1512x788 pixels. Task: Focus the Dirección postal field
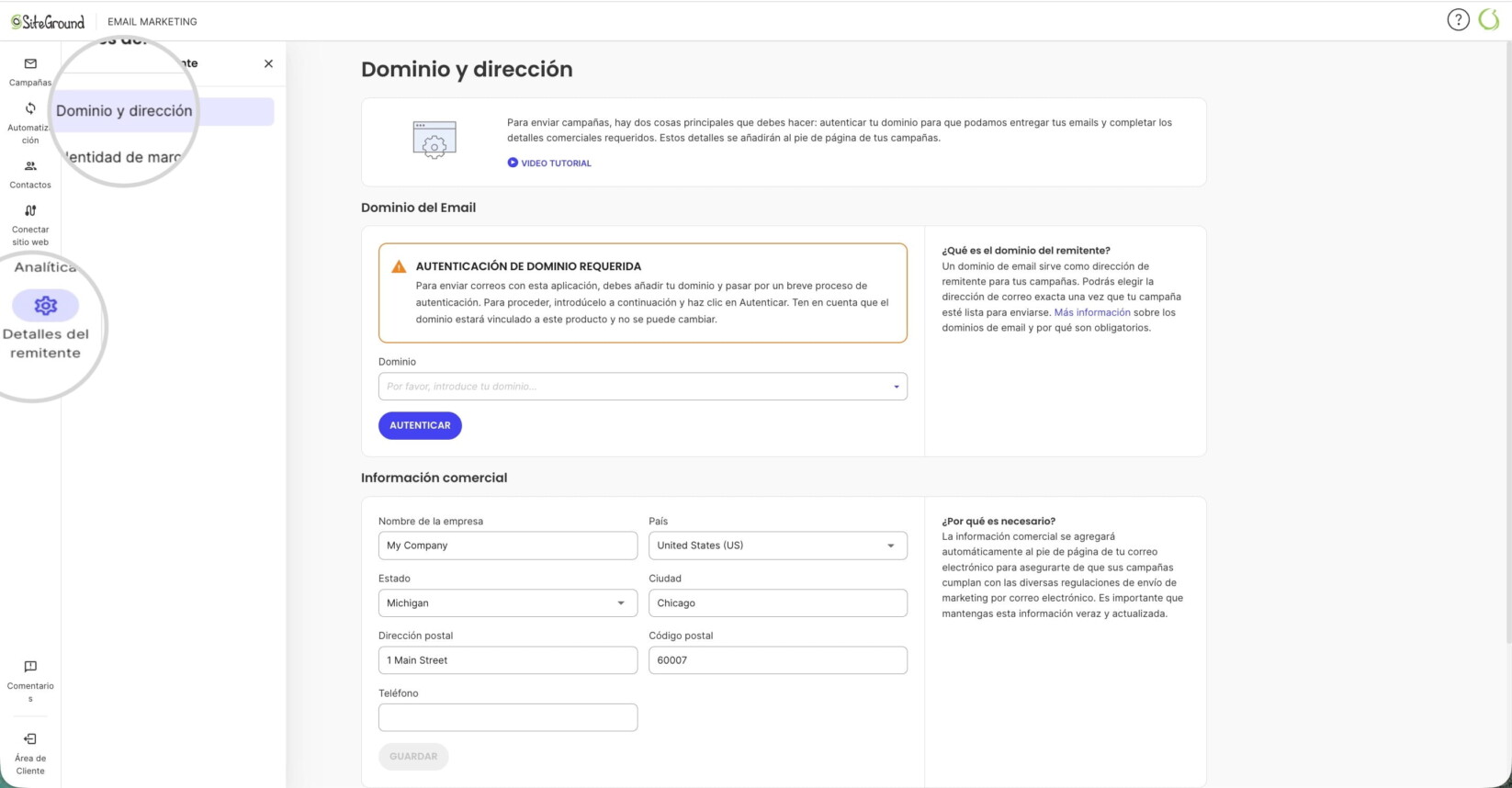point(508,660)
